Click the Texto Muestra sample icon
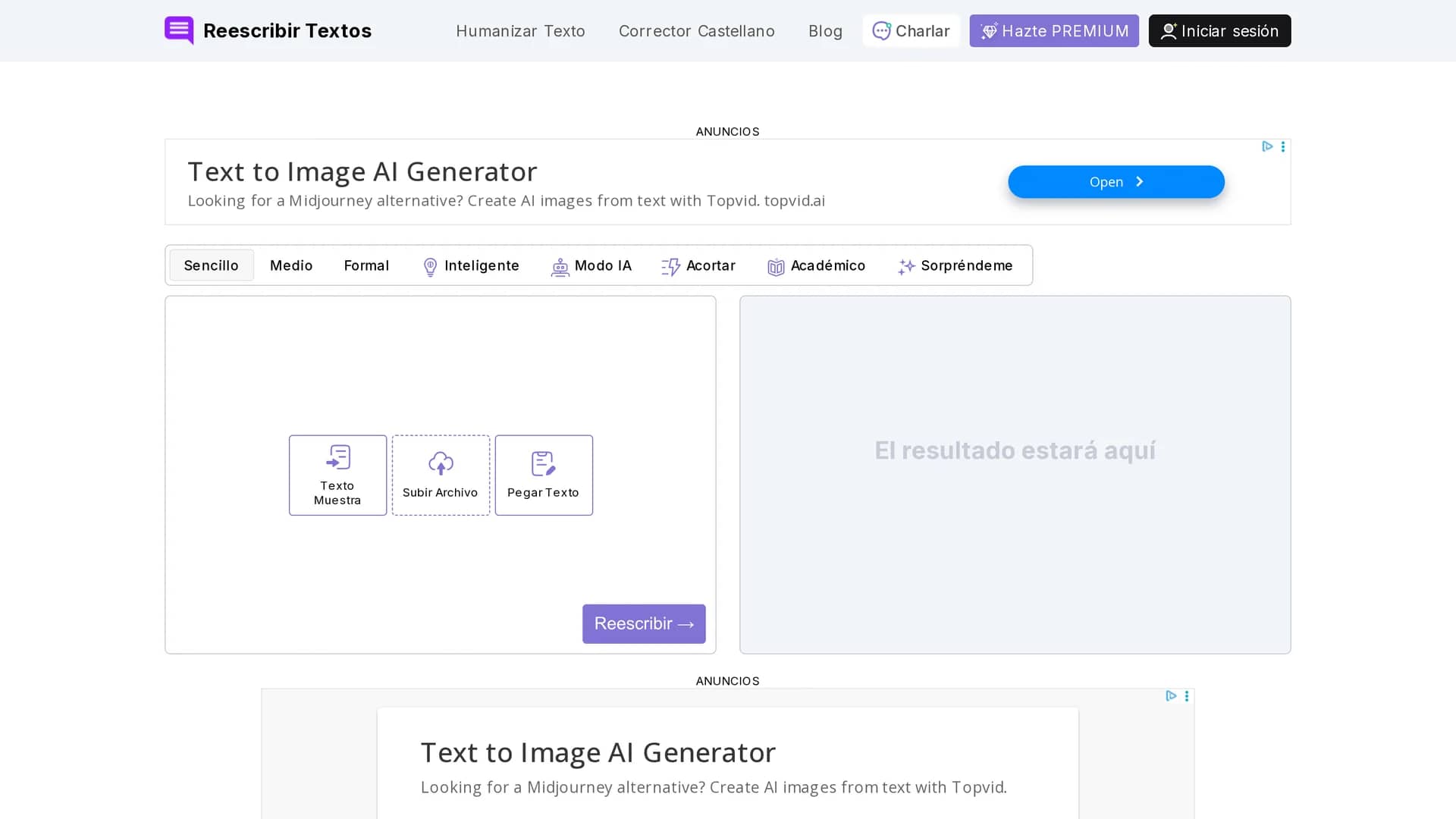This screenshot has height=819, width=1456. (x=337, y=457)
